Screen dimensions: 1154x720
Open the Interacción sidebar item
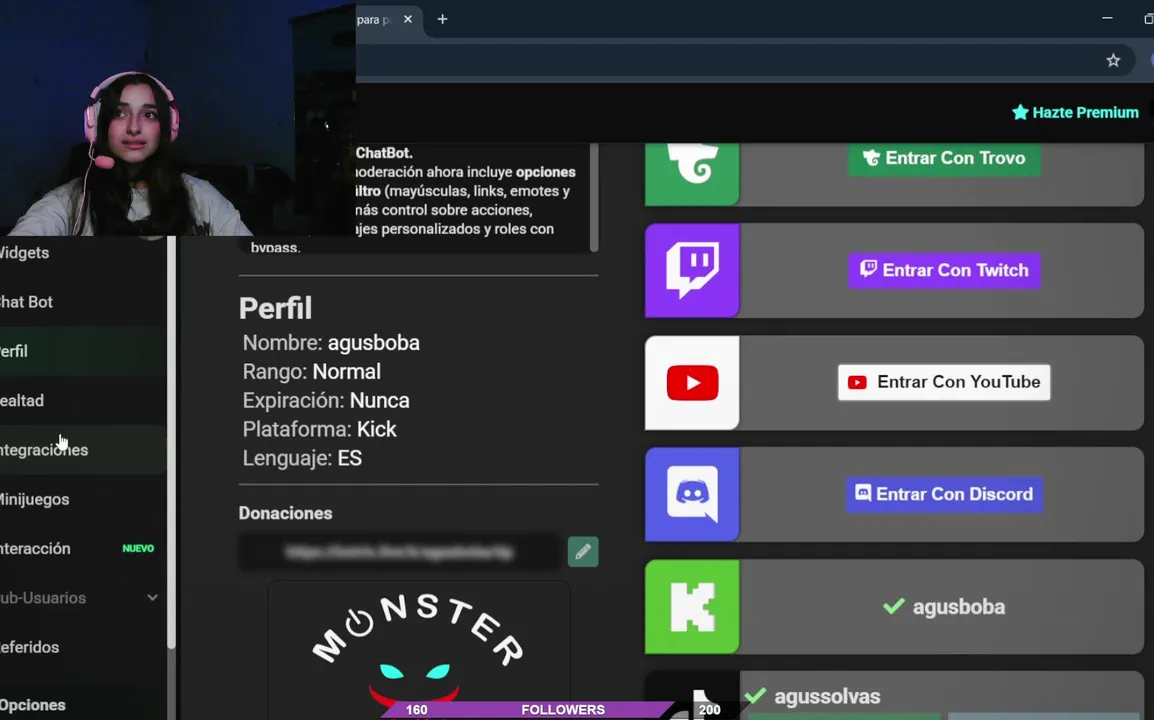point(83,548)
